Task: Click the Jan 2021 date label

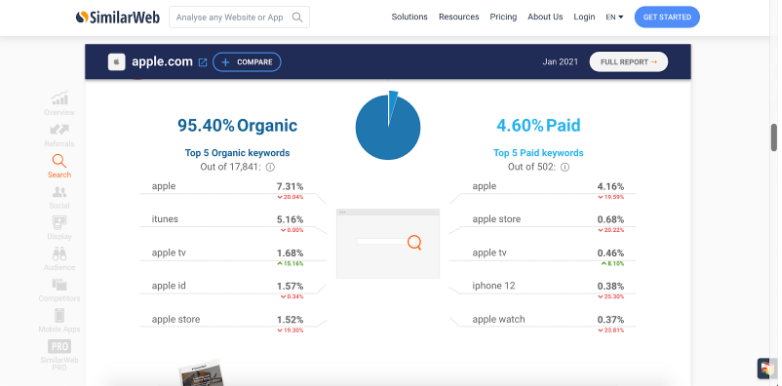Action: coord(560,62)
